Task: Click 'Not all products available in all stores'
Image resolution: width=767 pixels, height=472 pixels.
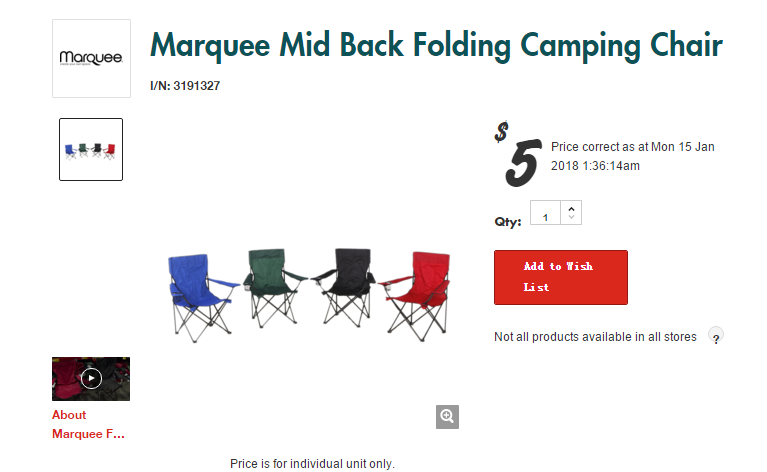Action: pos(595,337)
